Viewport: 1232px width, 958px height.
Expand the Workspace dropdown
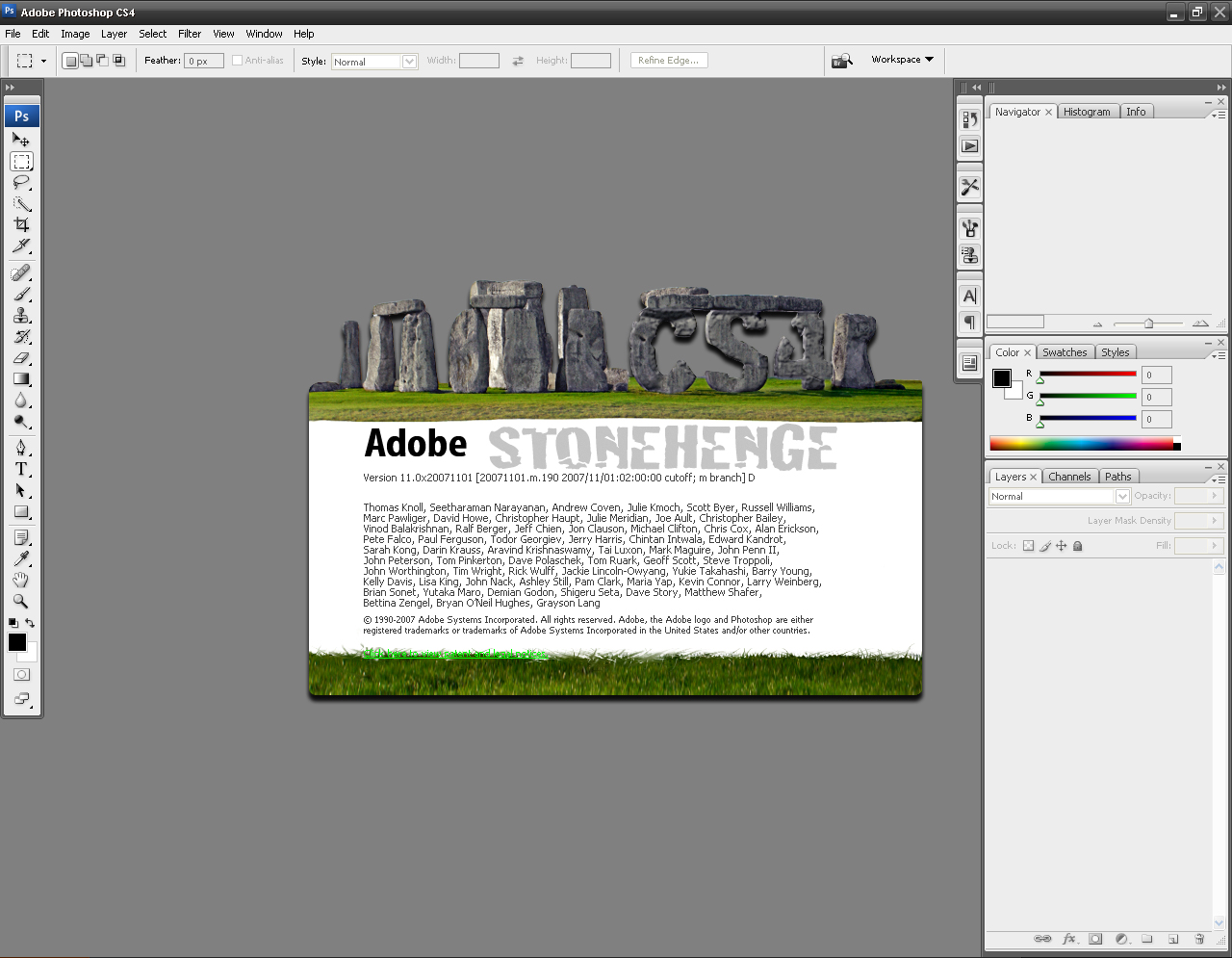(902, 60)
